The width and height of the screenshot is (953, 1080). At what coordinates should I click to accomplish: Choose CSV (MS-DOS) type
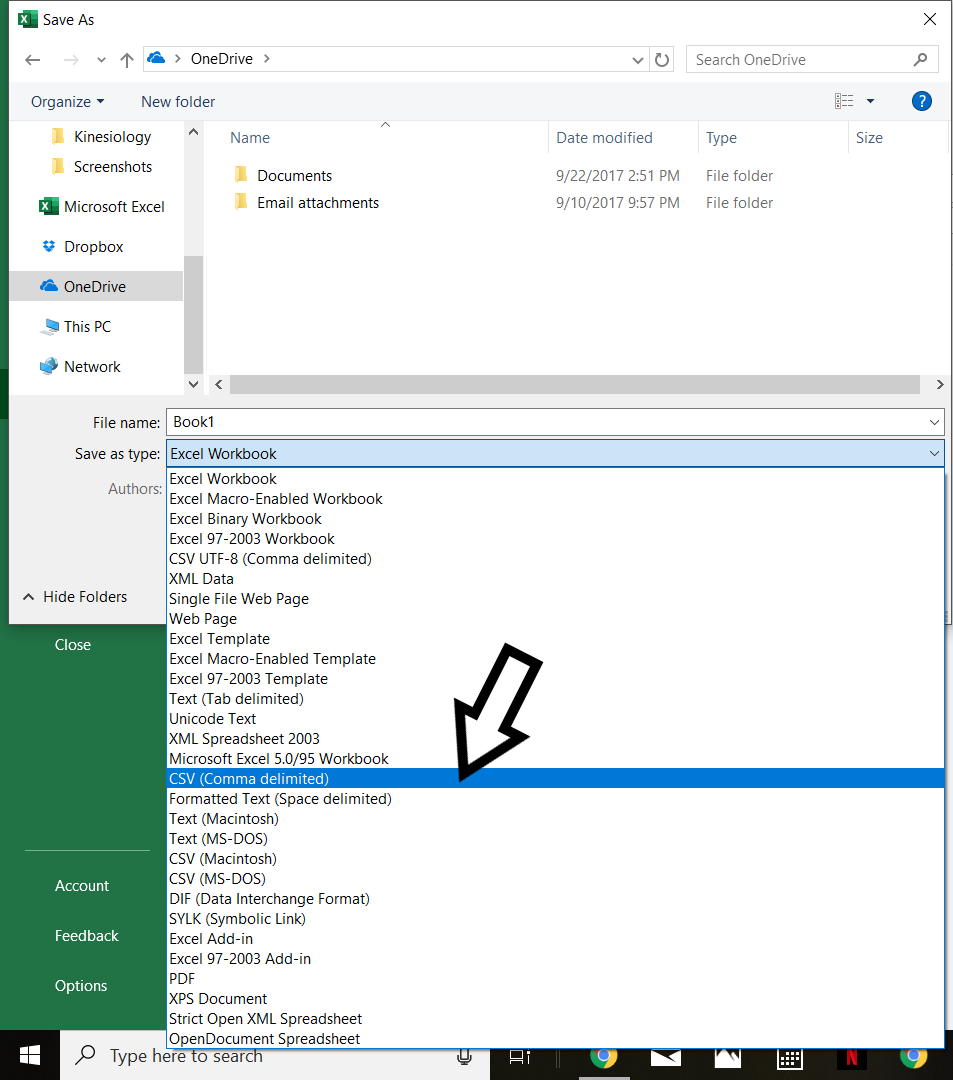pyautogui.click(x=555, y=878)
